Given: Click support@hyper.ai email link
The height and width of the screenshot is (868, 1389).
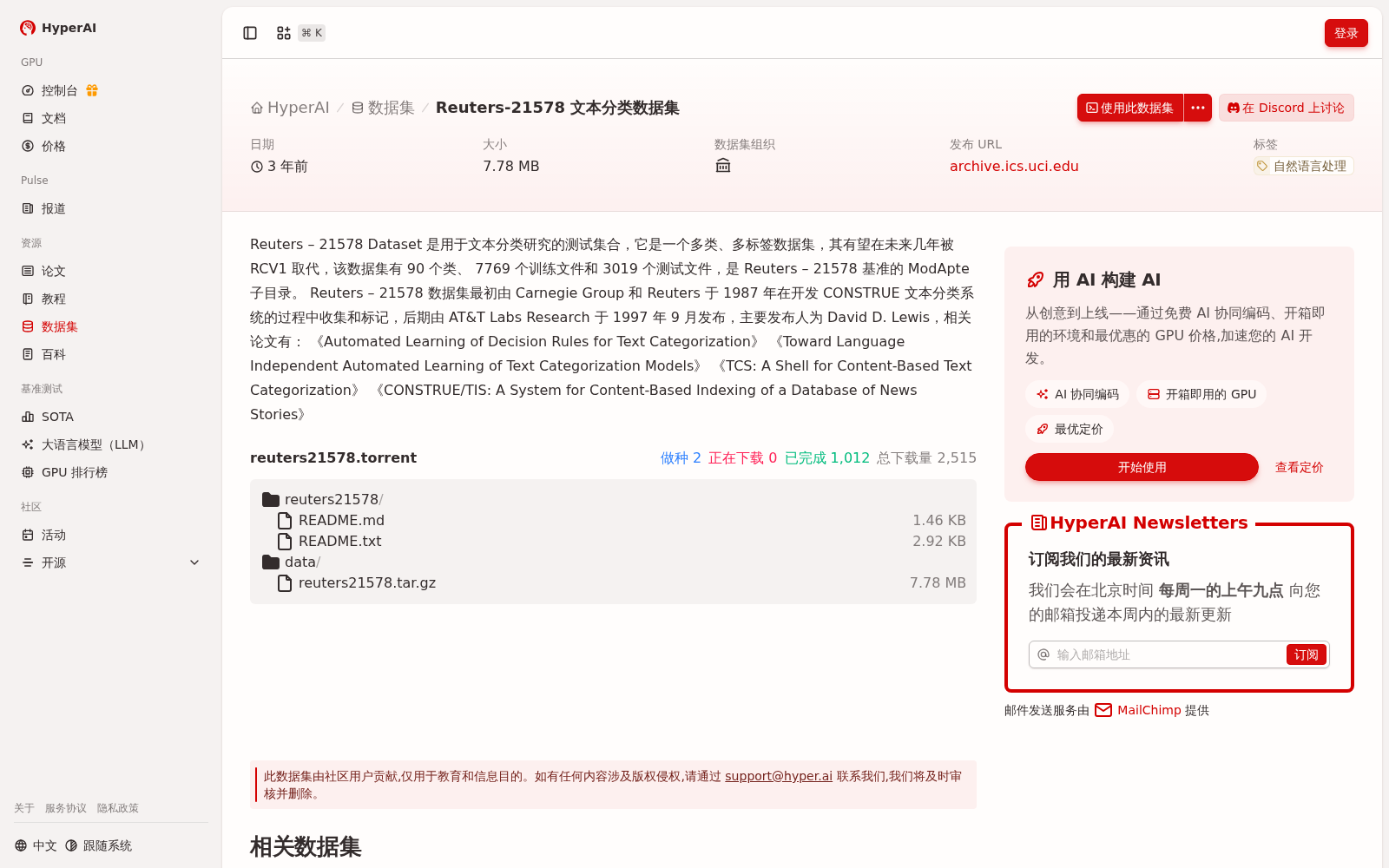Looking at the screenshot, I should pyautogui.click(x=779, y=776).
